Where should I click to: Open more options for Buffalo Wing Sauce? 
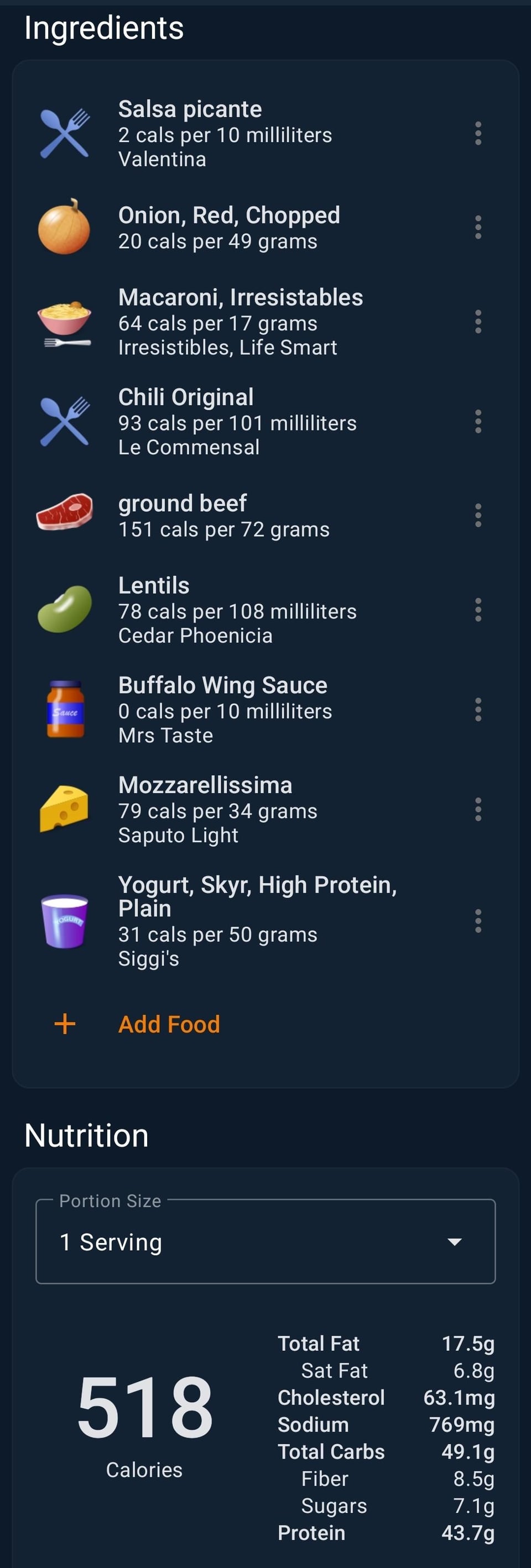(x=478, y=710)
